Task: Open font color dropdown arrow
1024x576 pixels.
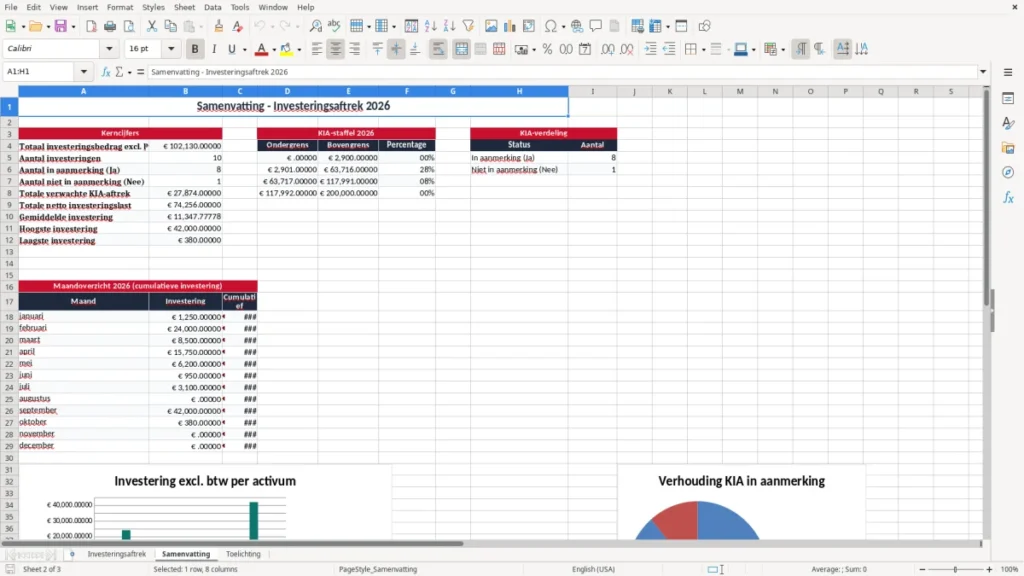Action: coord(274,50)
